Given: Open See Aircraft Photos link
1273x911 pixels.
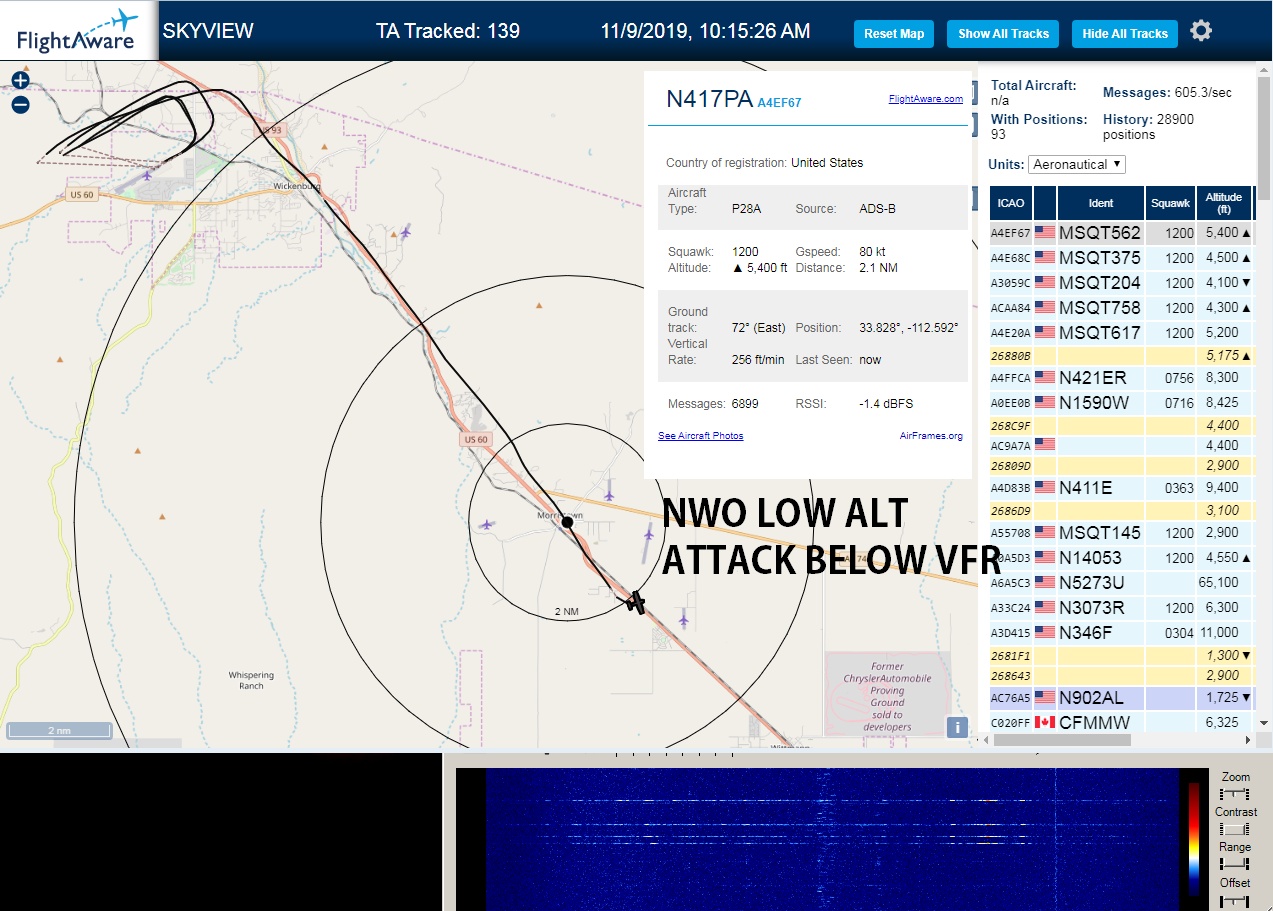Looking at the screenshot, I should point(701,436).
